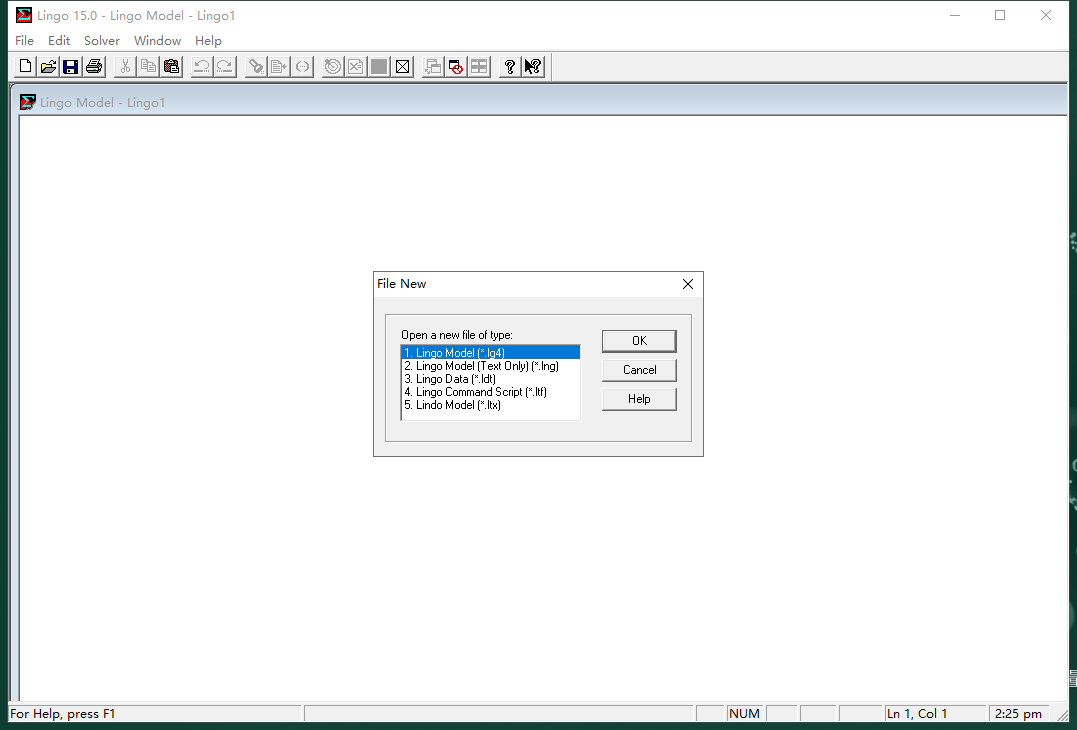Open the File menu
The width and height of the screenshot is (1077, 730).
tap(24, 41)
